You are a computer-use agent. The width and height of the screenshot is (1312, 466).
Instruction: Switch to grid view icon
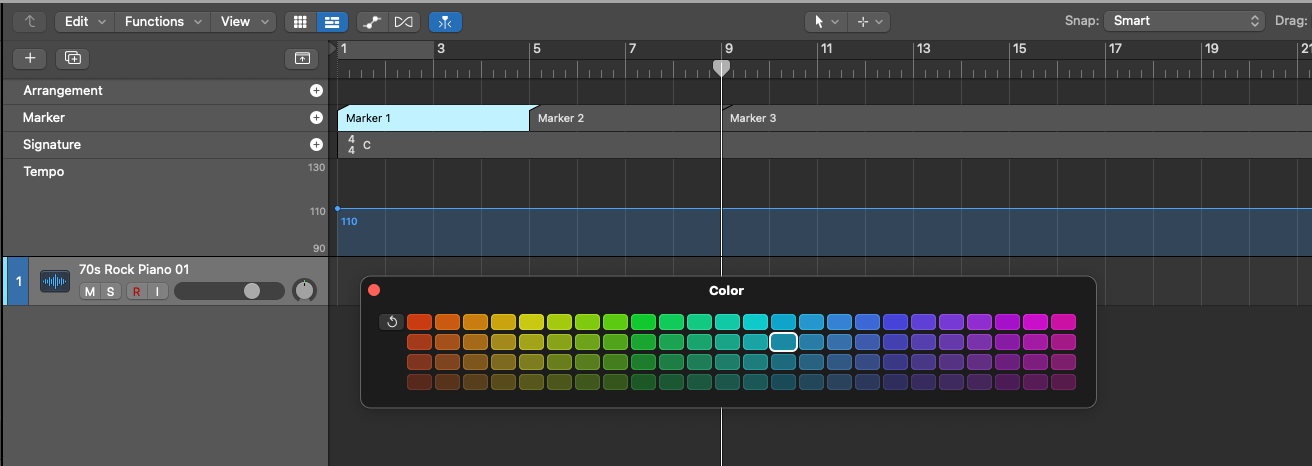point(299,21)
